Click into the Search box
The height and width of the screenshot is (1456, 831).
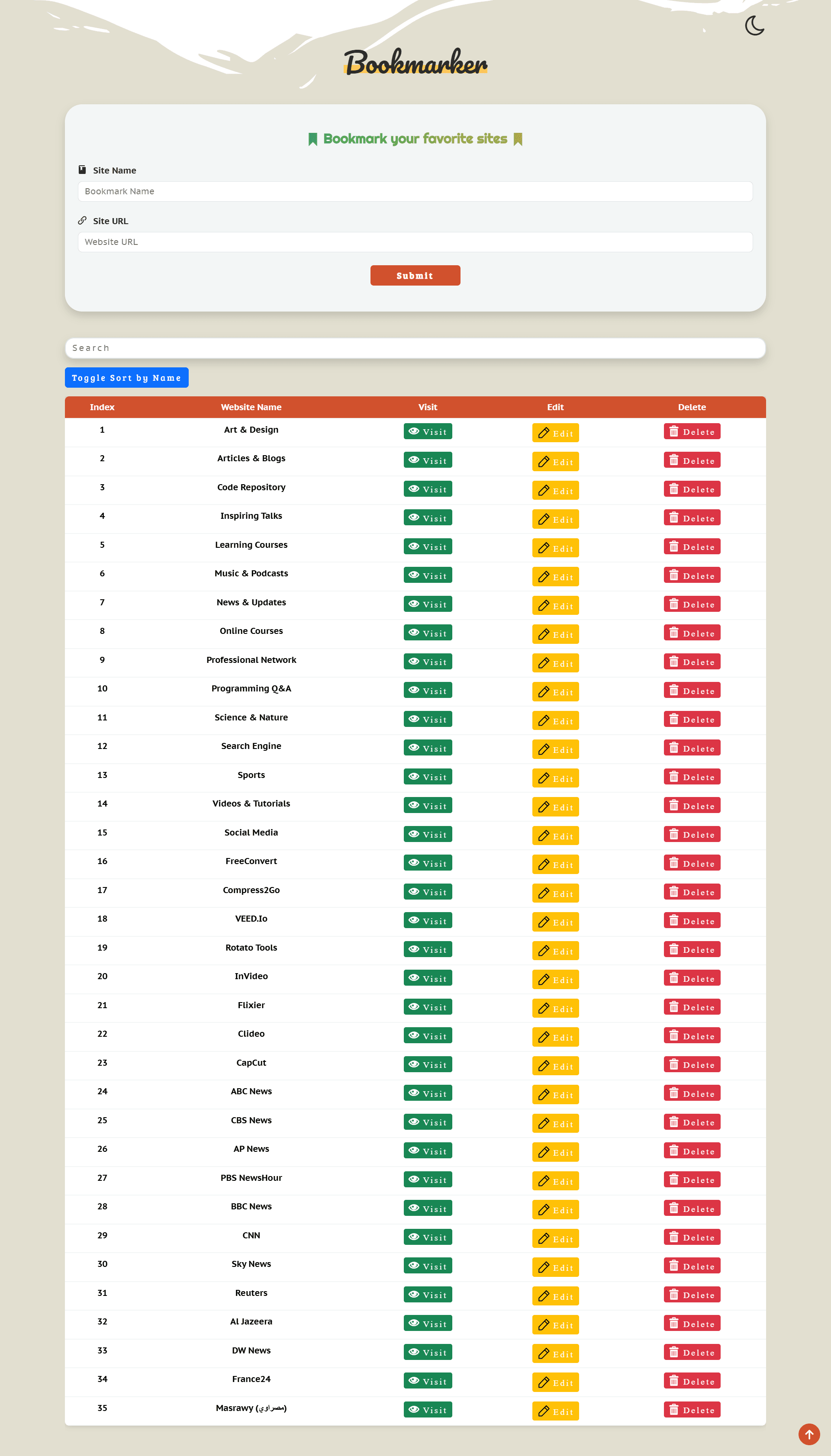click(x=415, y=348)
